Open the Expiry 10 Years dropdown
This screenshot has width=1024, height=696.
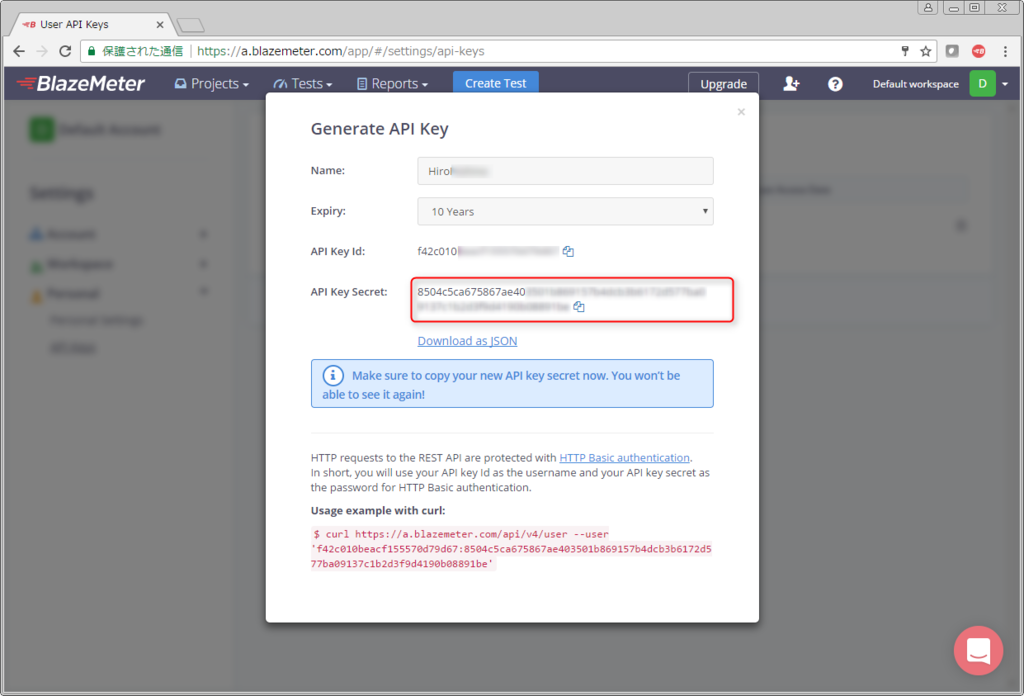point(566,212)
